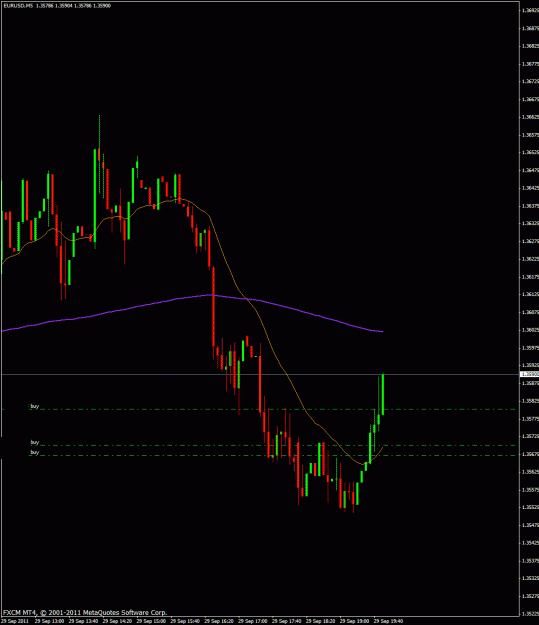Click the '29 Sep 15:00' time label
The width and height of the screenshot is (539, 625).
(x=151, y=621)
